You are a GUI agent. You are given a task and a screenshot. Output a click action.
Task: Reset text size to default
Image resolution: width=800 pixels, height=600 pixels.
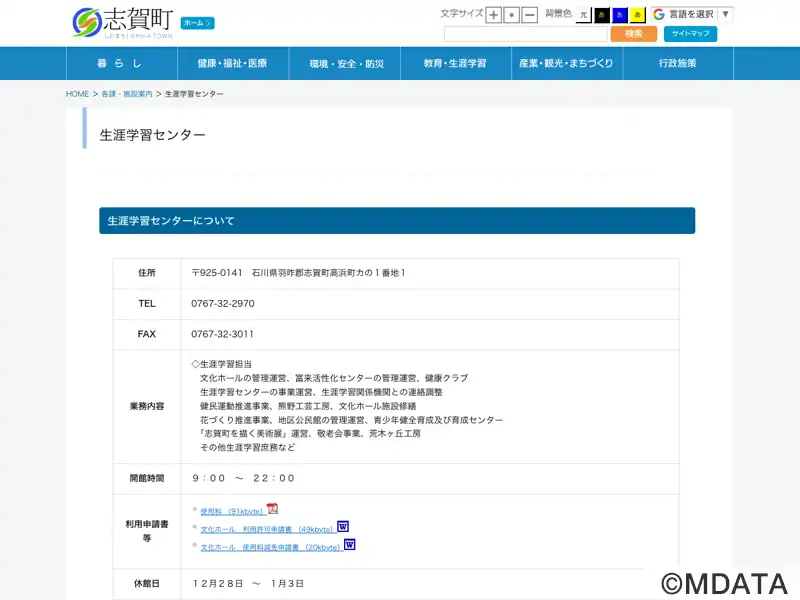(512, 15)
